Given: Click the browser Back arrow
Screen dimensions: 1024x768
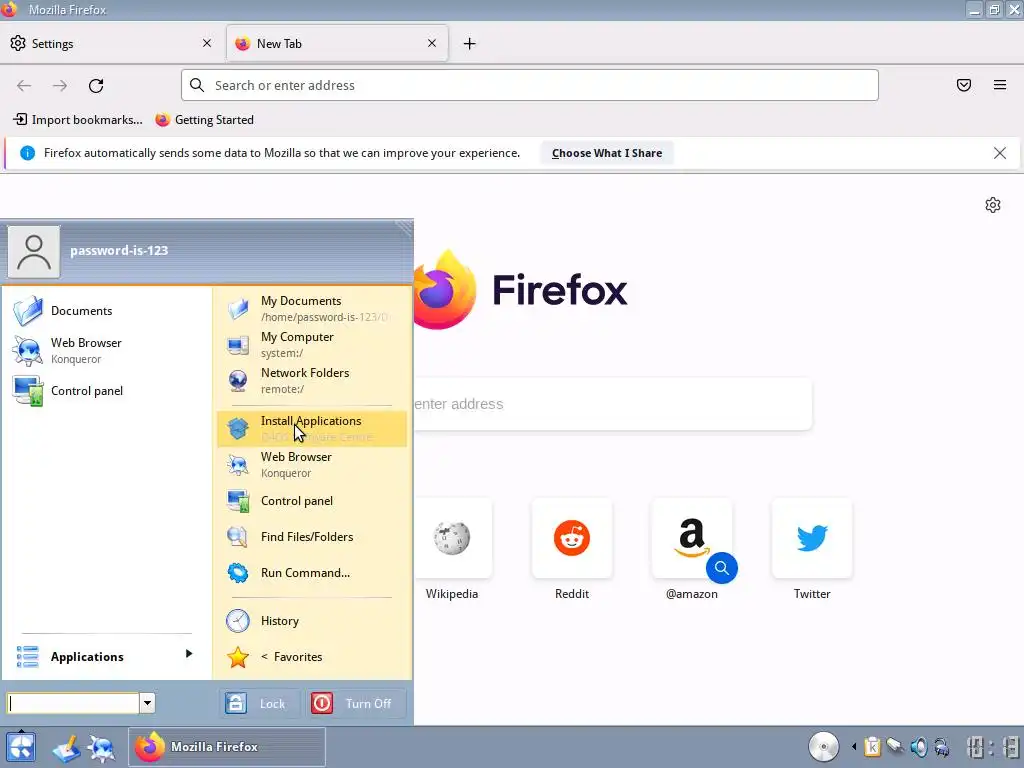Looking at the screenshot, I should coord(24,86).
